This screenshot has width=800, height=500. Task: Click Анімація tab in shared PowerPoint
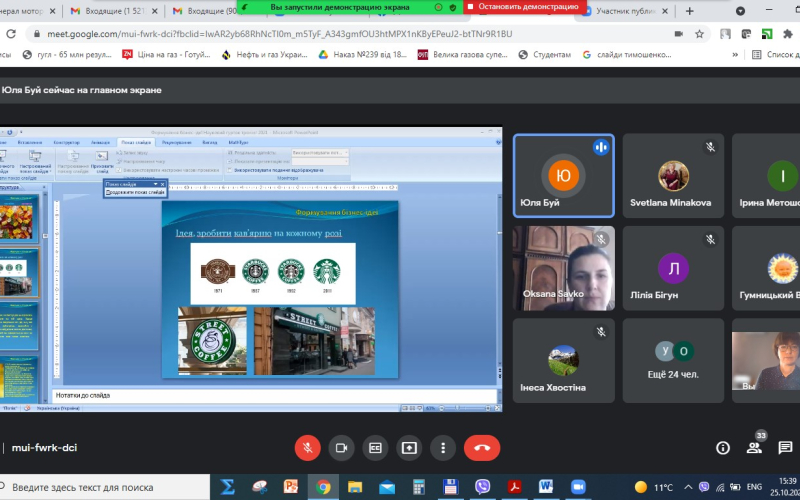pos(100,142)
